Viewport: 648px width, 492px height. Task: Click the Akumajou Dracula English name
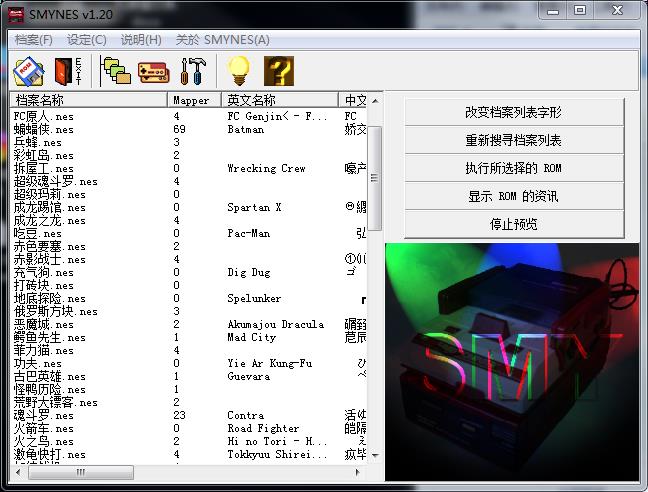(x=276, y=325)
